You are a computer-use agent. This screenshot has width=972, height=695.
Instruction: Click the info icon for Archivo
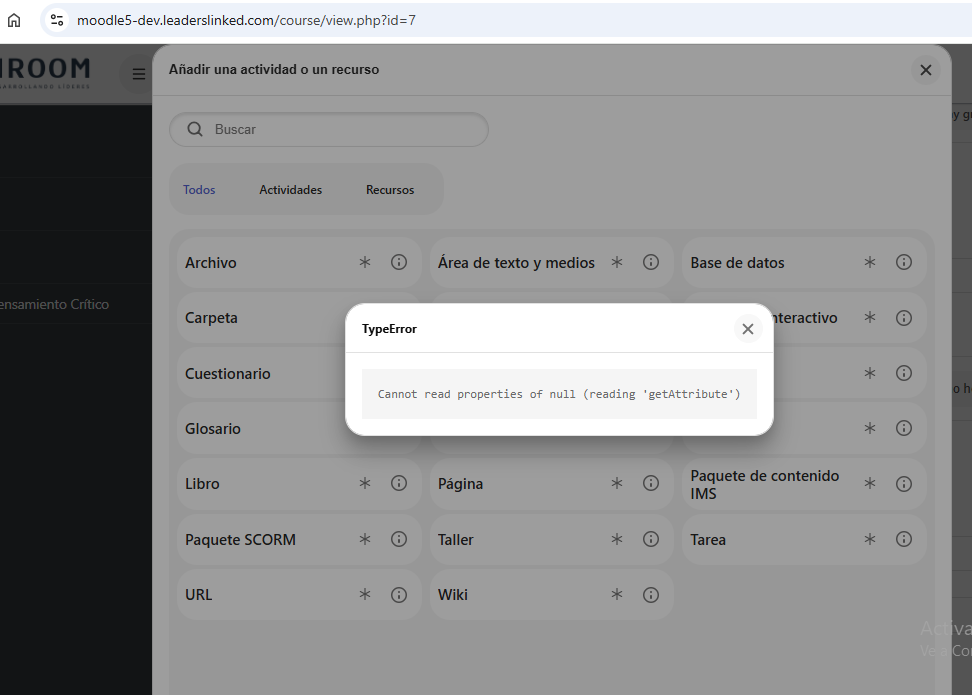click(399, 262)
